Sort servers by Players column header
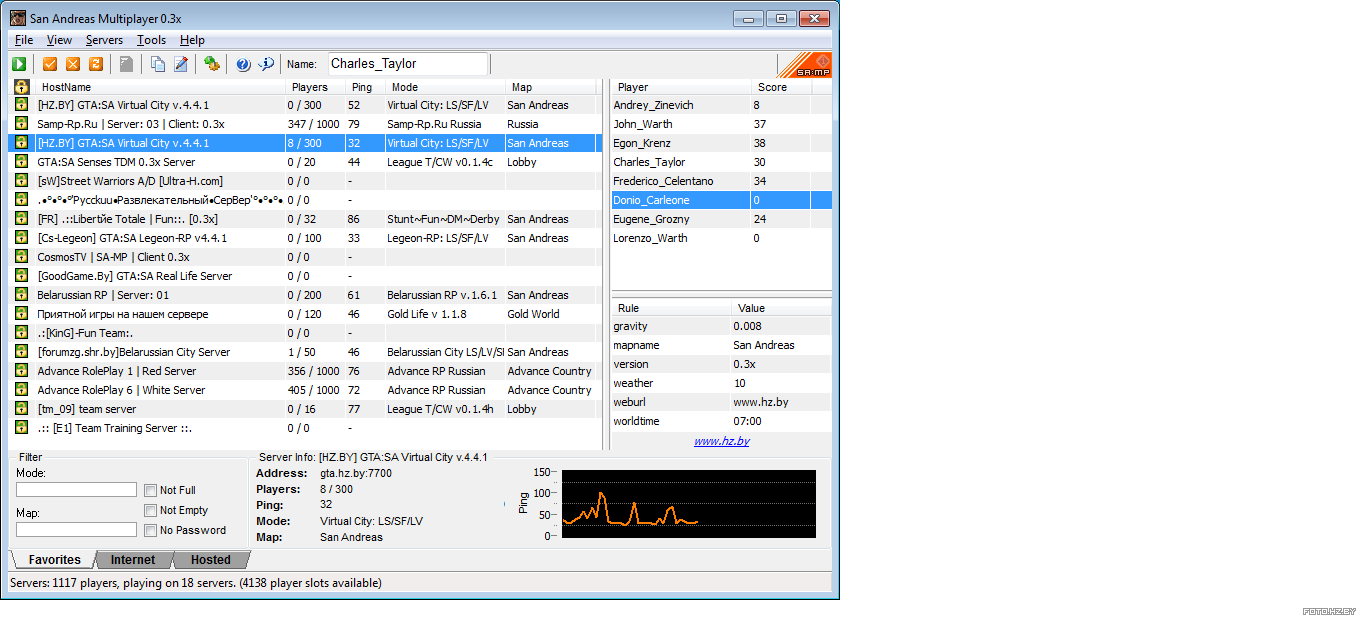Image resolution: width=1360 pixels, height=619 pixels. 316,87
